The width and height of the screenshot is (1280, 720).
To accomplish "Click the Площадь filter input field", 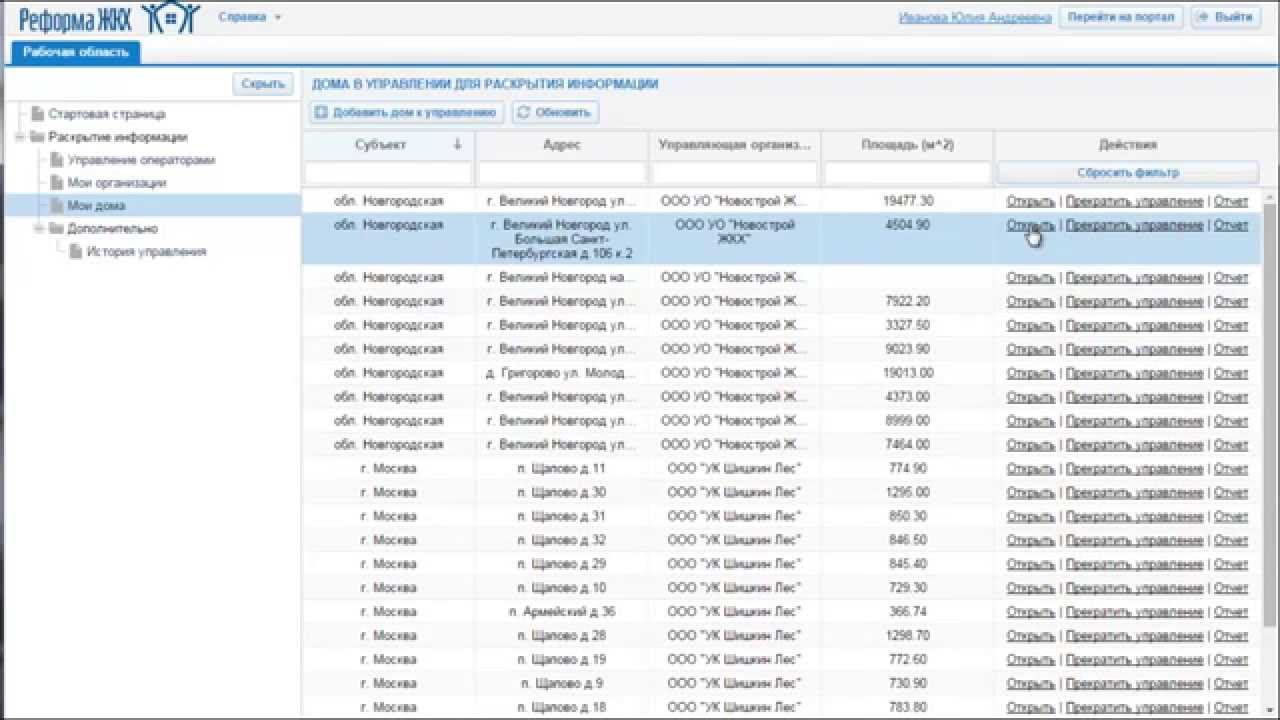I will click(907, 173).
